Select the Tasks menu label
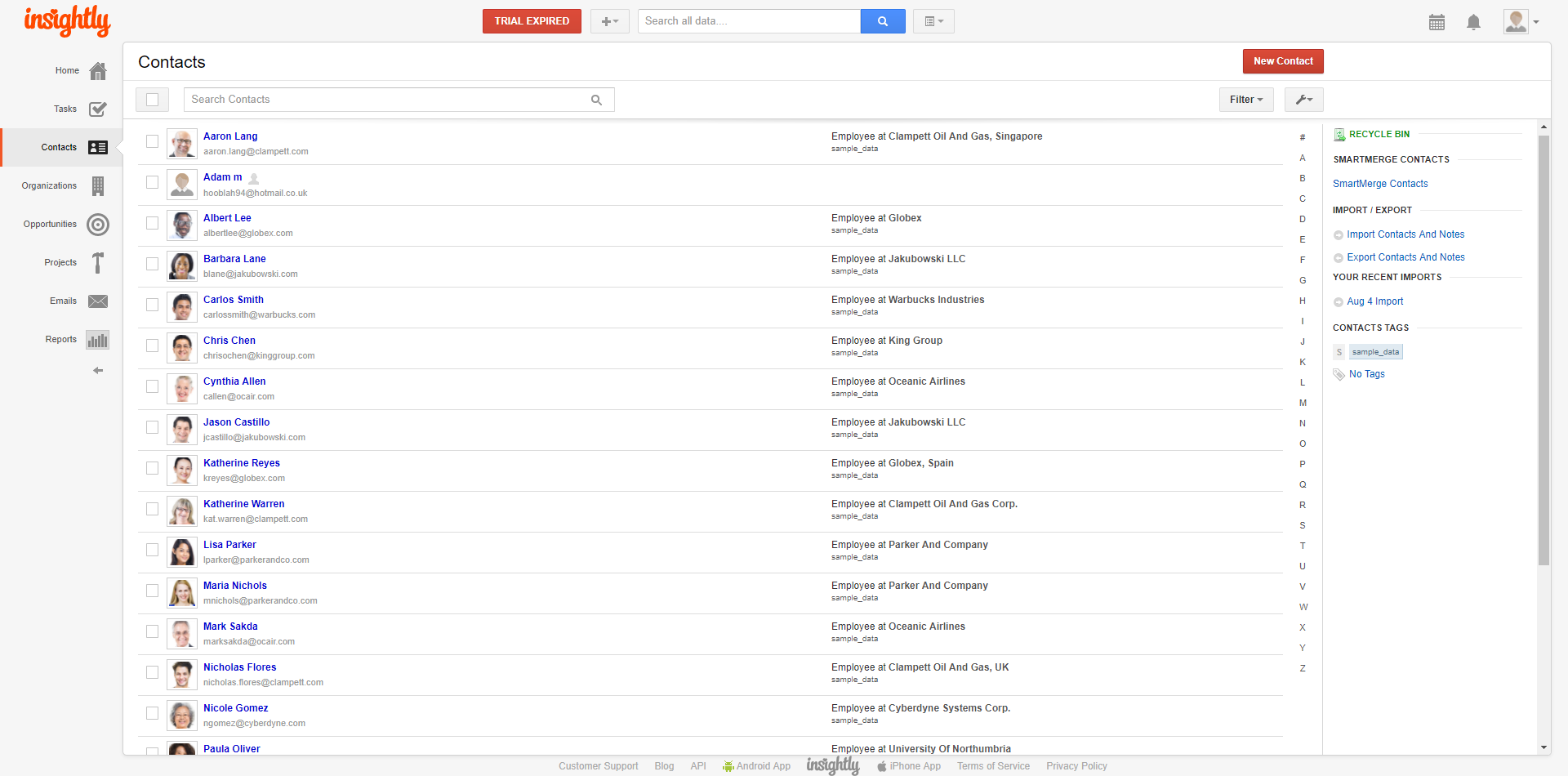This screenshot has width=1568, height=776. [x=65, y=109]
